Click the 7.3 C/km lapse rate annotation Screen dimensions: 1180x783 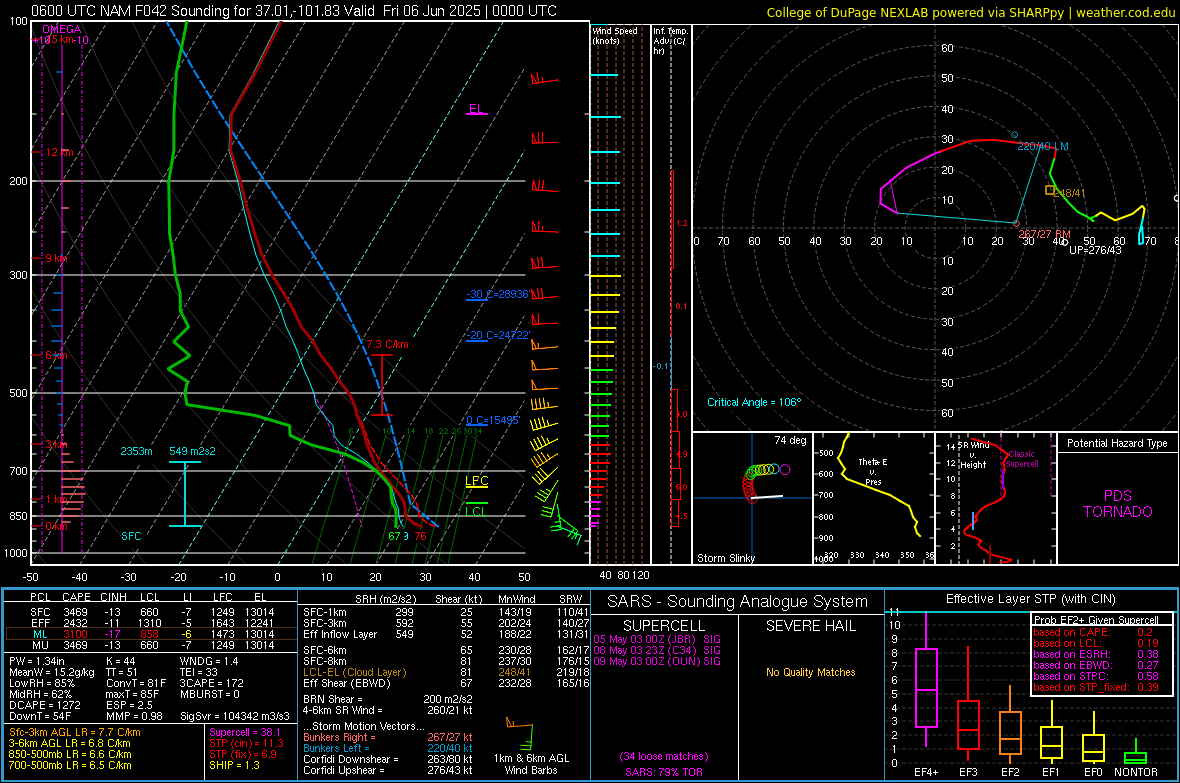pos(388,344)
